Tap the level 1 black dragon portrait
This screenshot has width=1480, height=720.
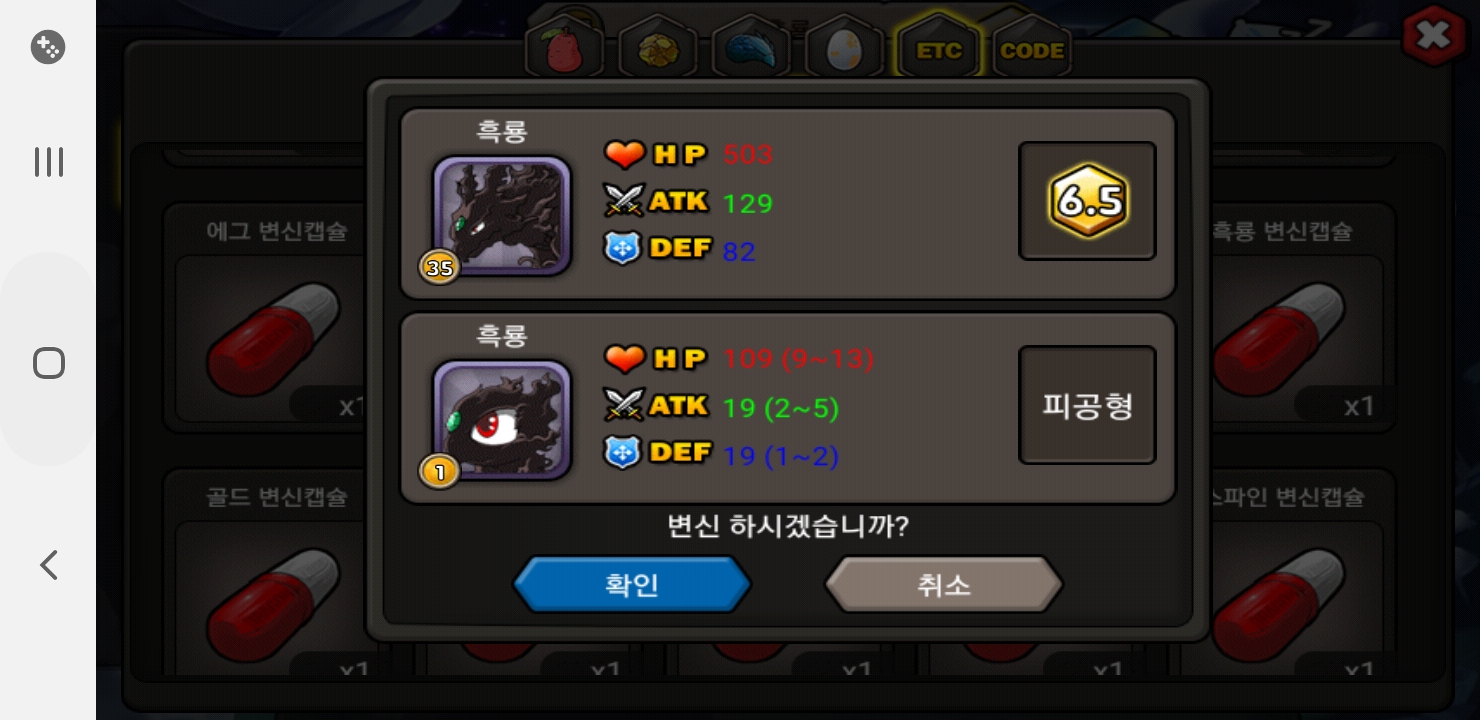pos(501,420)
